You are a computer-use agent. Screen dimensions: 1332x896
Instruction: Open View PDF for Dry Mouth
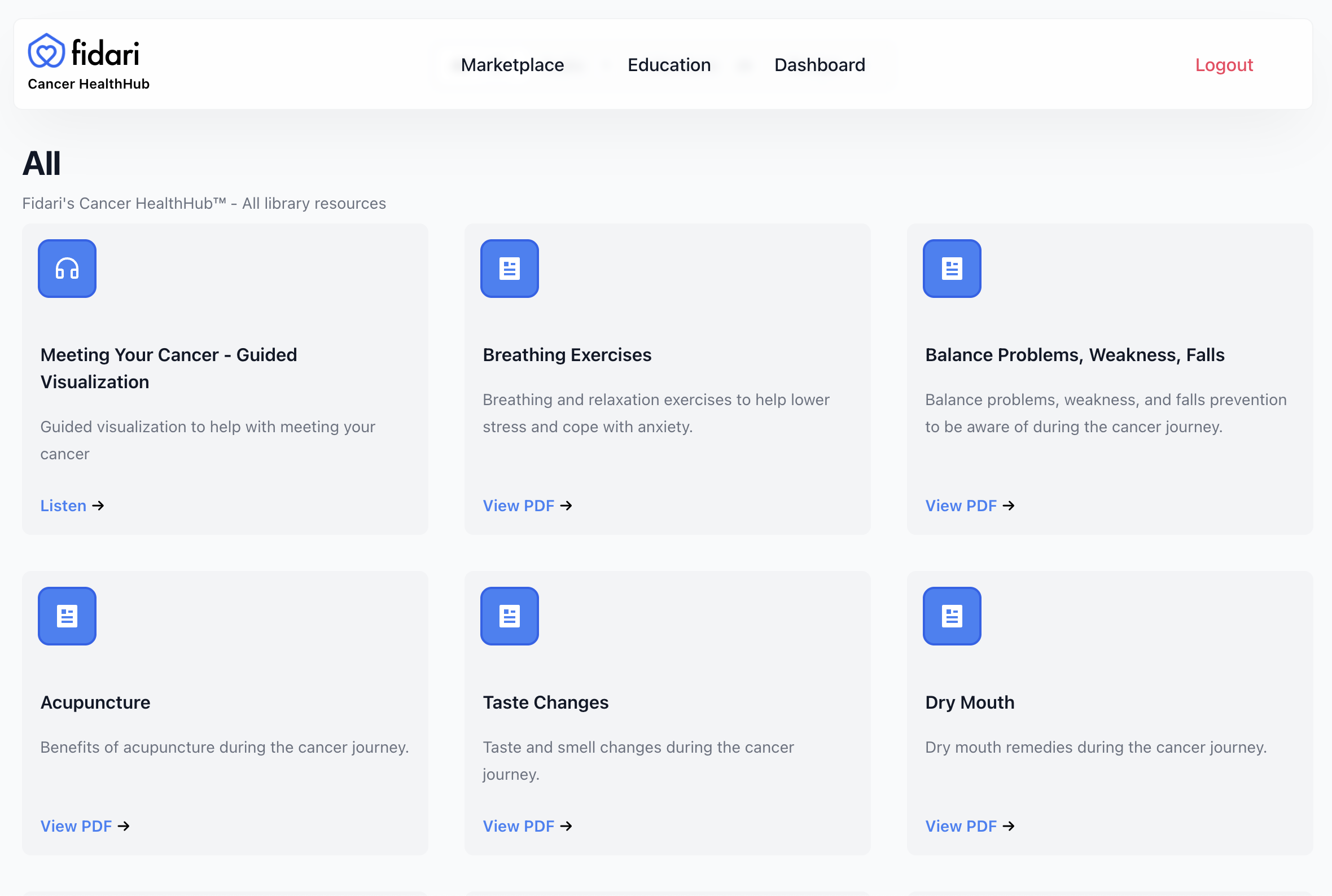pos(969,826)
